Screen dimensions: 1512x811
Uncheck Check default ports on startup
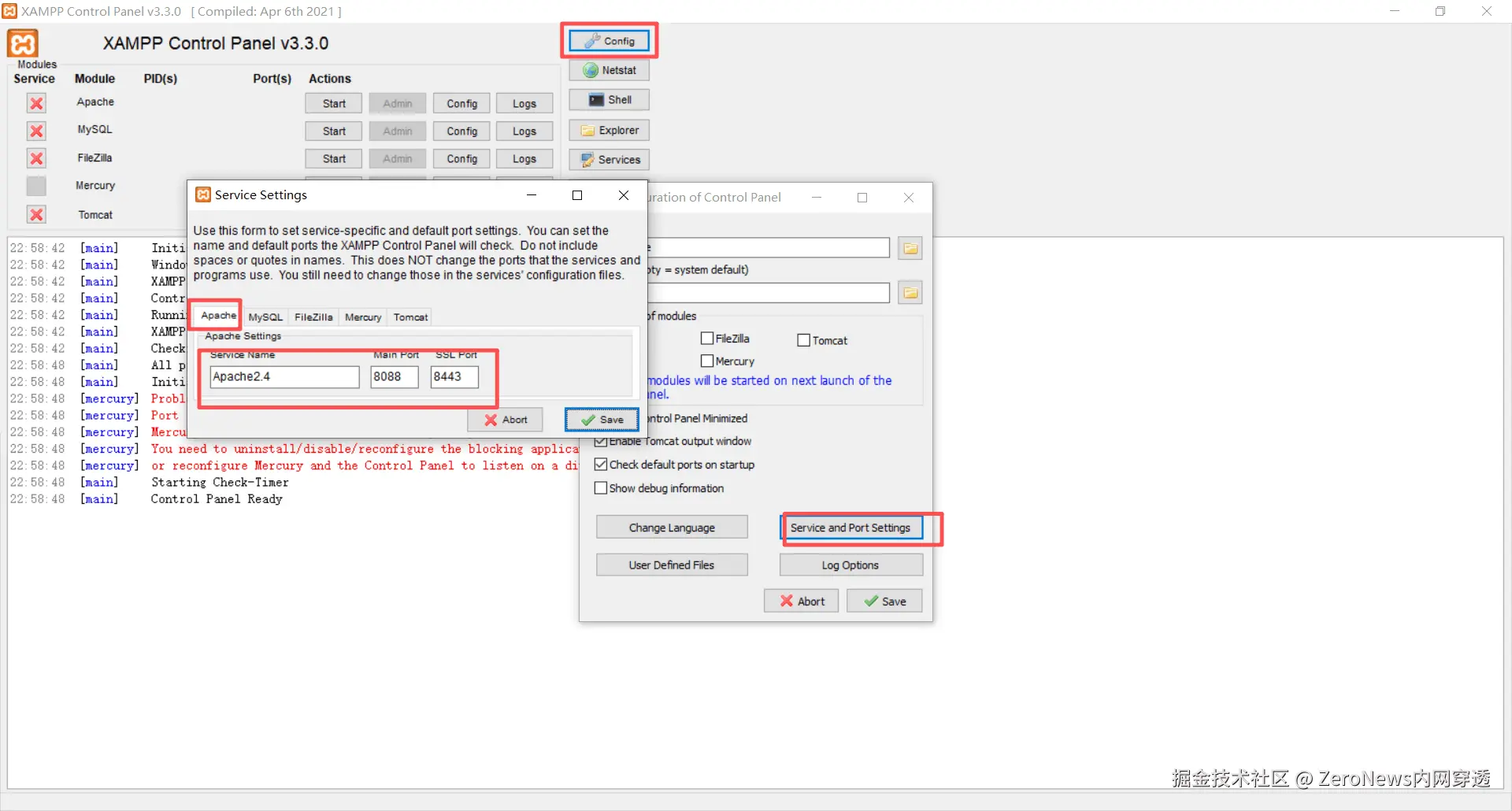coord(601,465)
